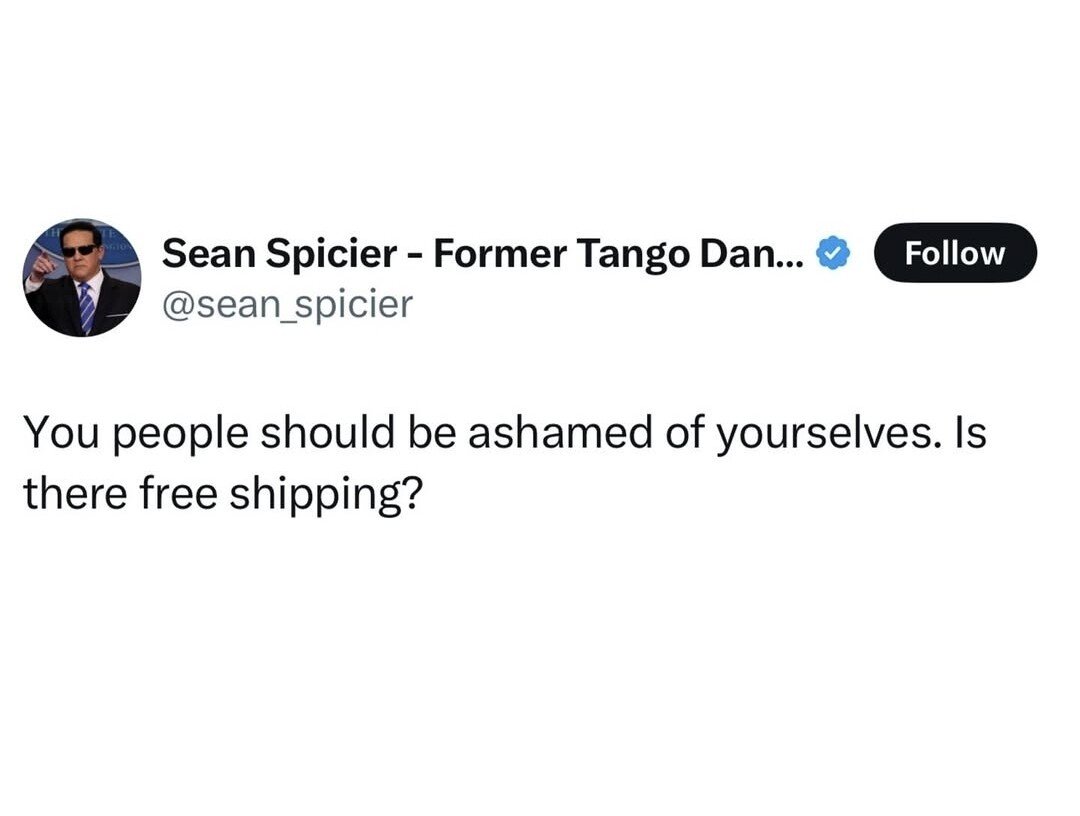The width and height of the screenshot is (1080, 816).
Task: Click the text 'there free shipping?'
Action: [223, 494]
